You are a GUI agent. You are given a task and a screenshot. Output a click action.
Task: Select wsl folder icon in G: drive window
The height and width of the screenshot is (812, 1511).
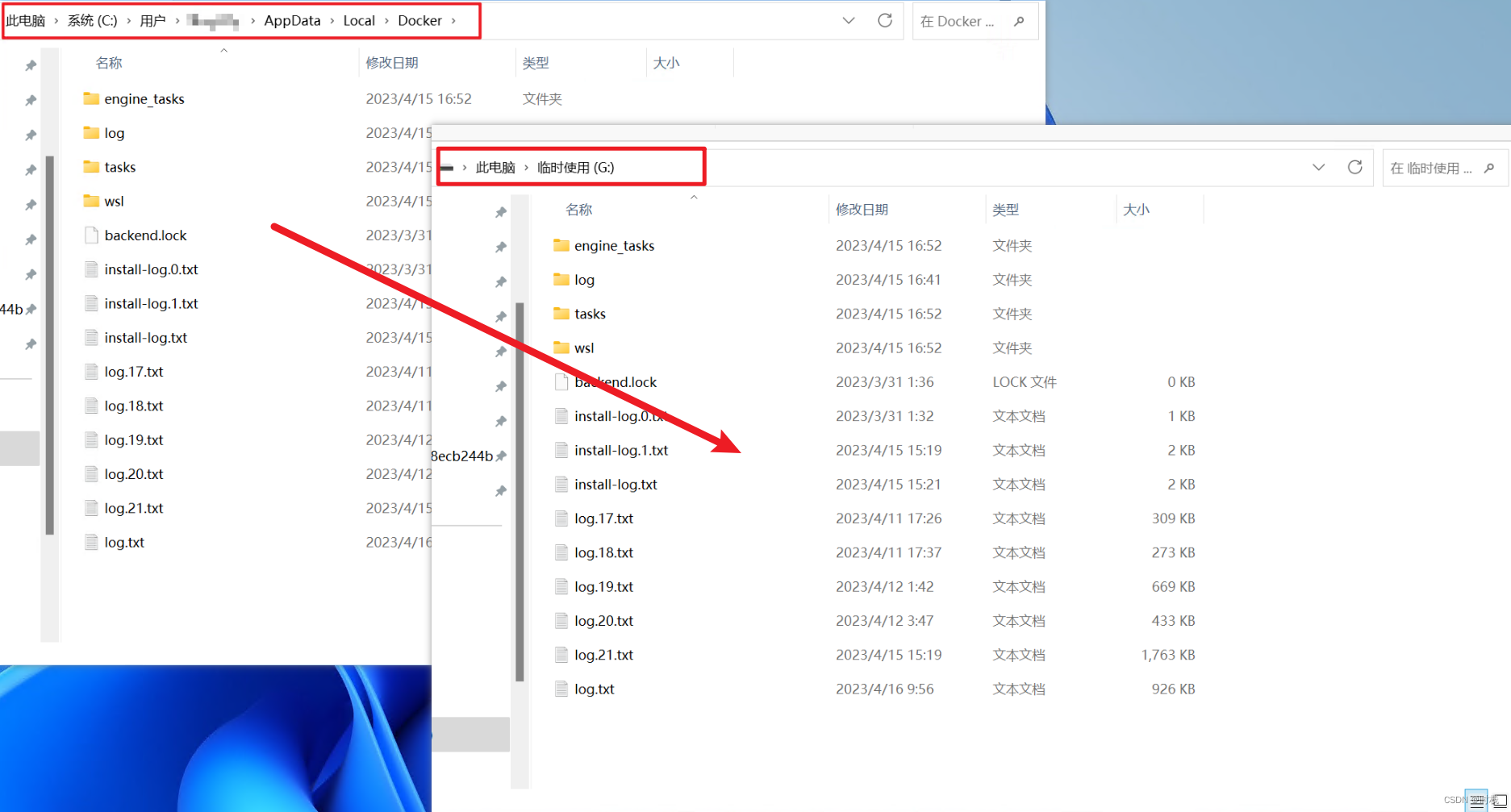[561, 348]
